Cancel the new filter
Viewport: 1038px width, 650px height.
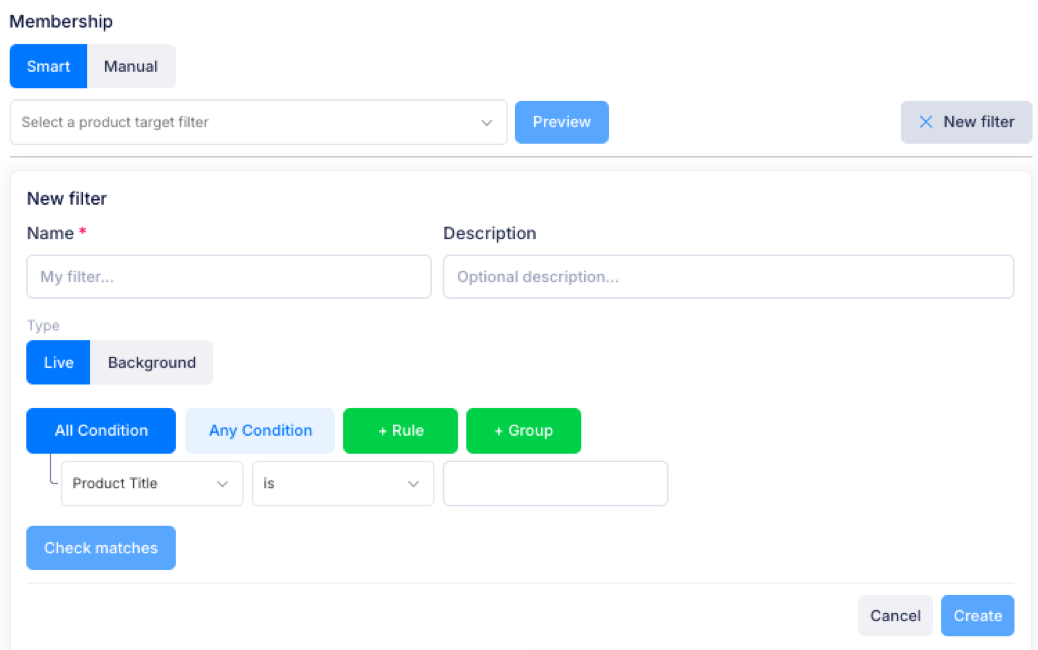(895, 616)
